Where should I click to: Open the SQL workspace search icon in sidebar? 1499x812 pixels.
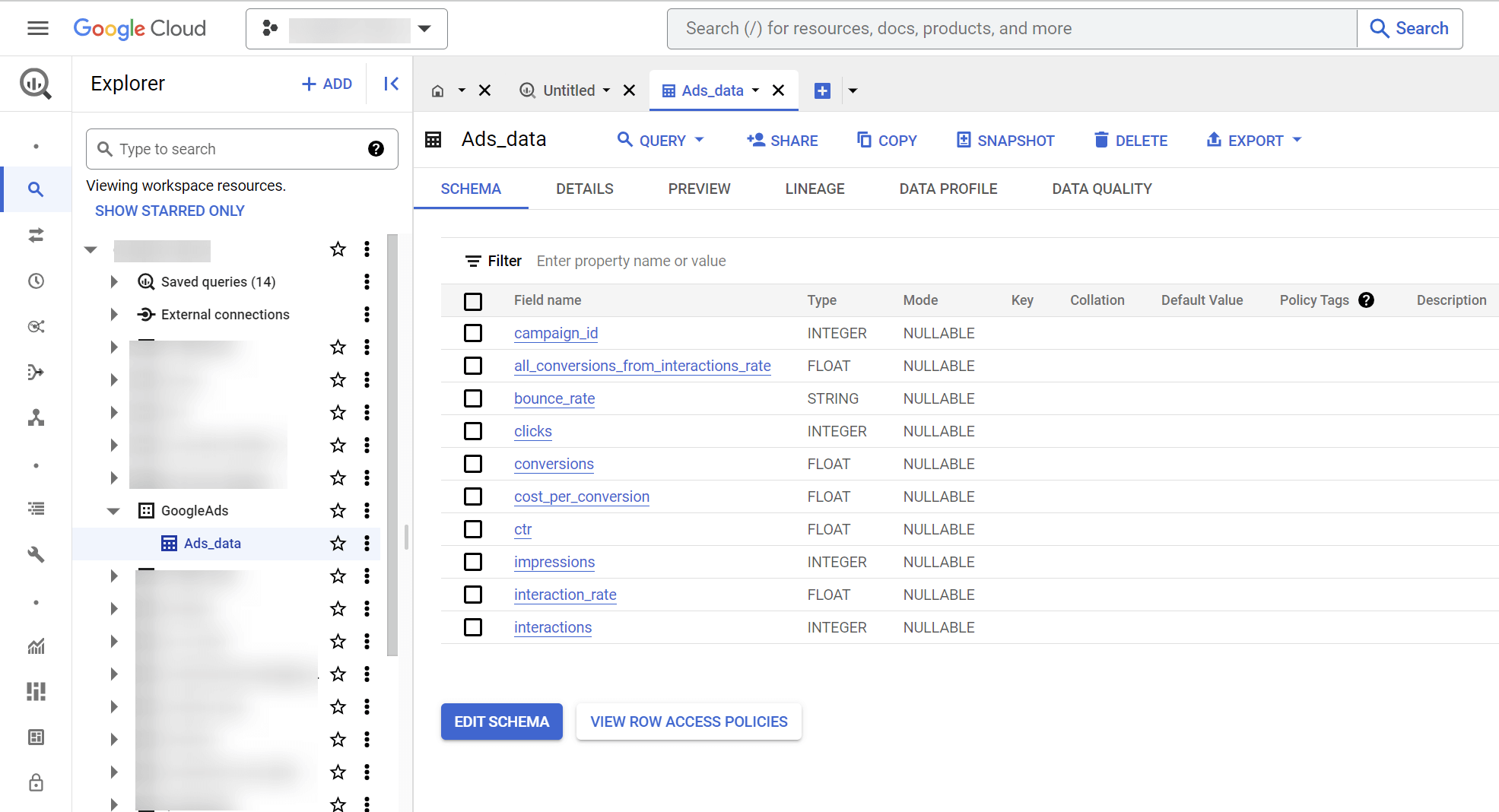click(x=36, y=189)
